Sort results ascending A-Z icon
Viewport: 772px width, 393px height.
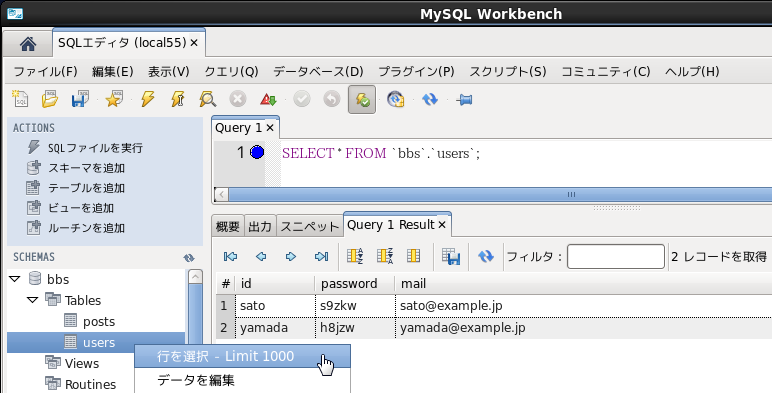355,256
